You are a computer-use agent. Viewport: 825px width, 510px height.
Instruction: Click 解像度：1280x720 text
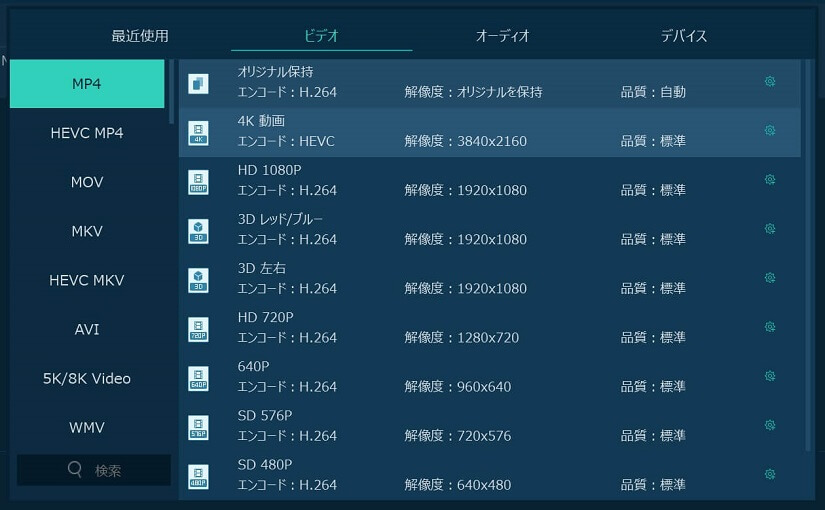pyautogui.click(x=461, y=337)
